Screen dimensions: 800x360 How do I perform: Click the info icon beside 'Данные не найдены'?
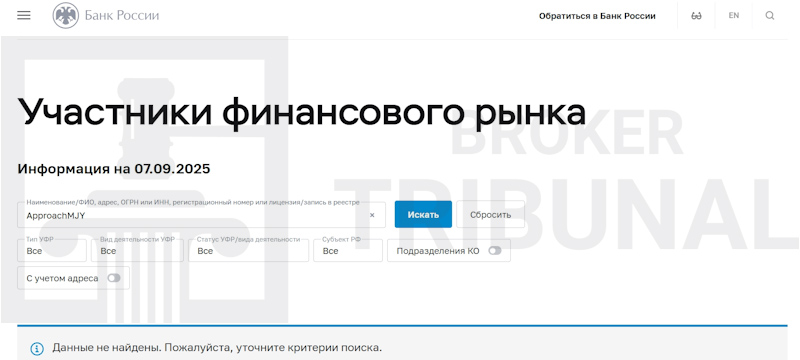tap(37, 349)
